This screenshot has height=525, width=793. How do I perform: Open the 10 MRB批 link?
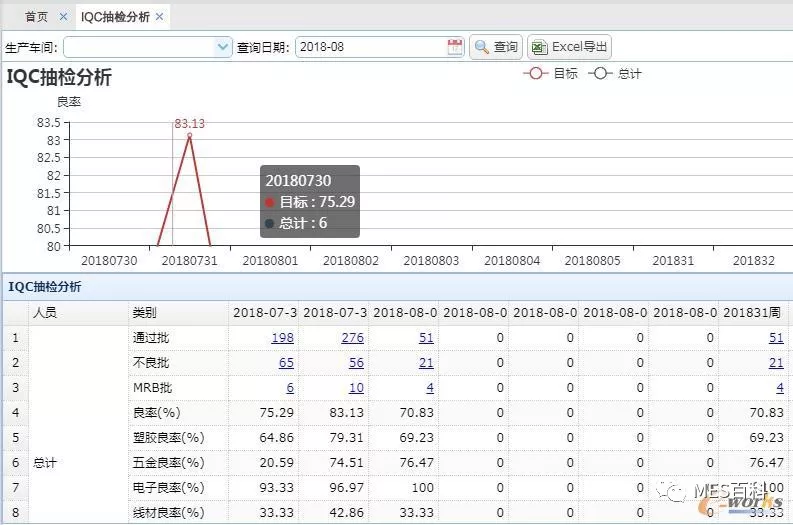tap(356, 388)
